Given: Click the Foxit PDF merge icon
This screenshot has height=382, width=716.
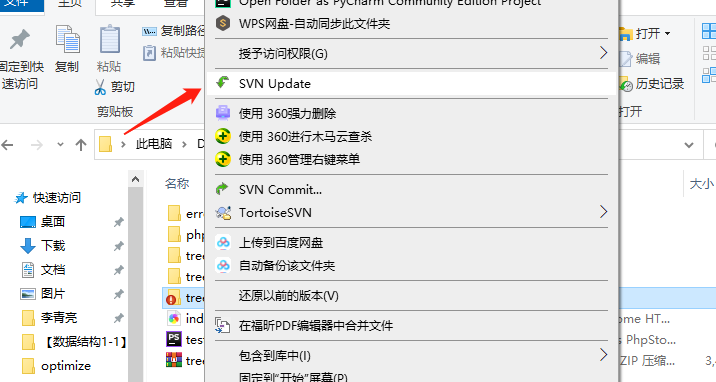Looking at the screenshot, I should 223,325.
